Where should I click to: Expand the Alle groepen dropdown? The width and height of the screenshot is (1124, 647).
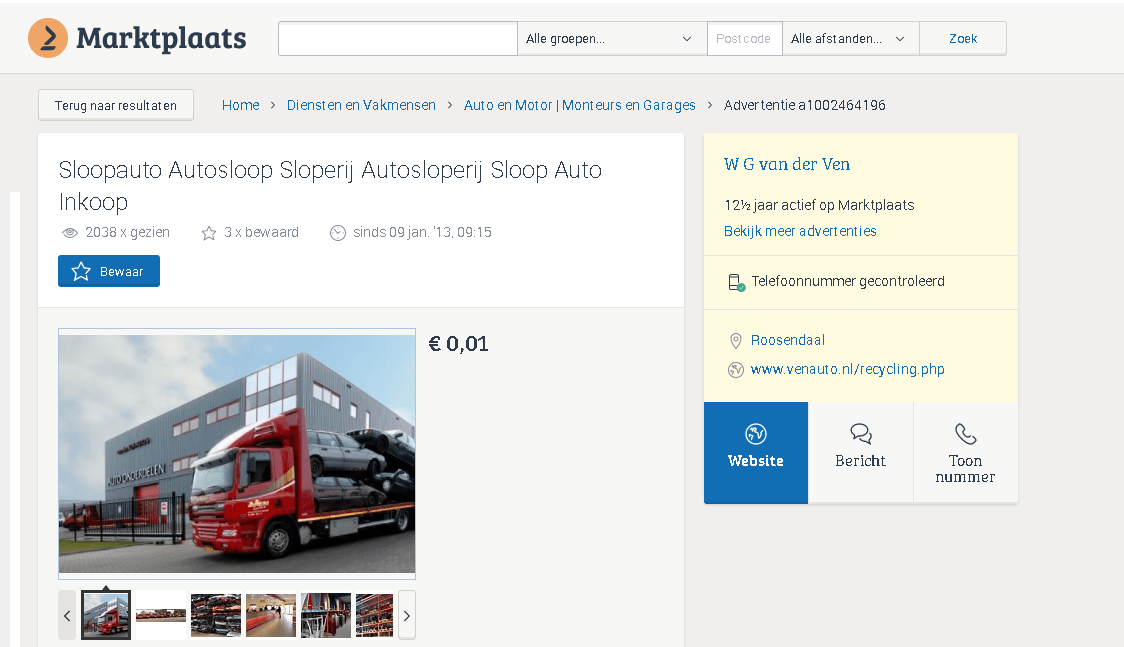point(611,39)
